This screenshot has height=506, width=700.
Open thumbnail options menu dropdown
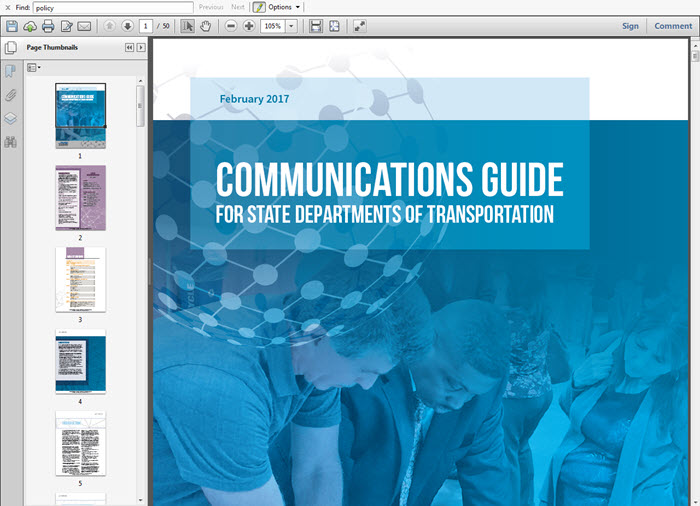[x=34, y=68]
